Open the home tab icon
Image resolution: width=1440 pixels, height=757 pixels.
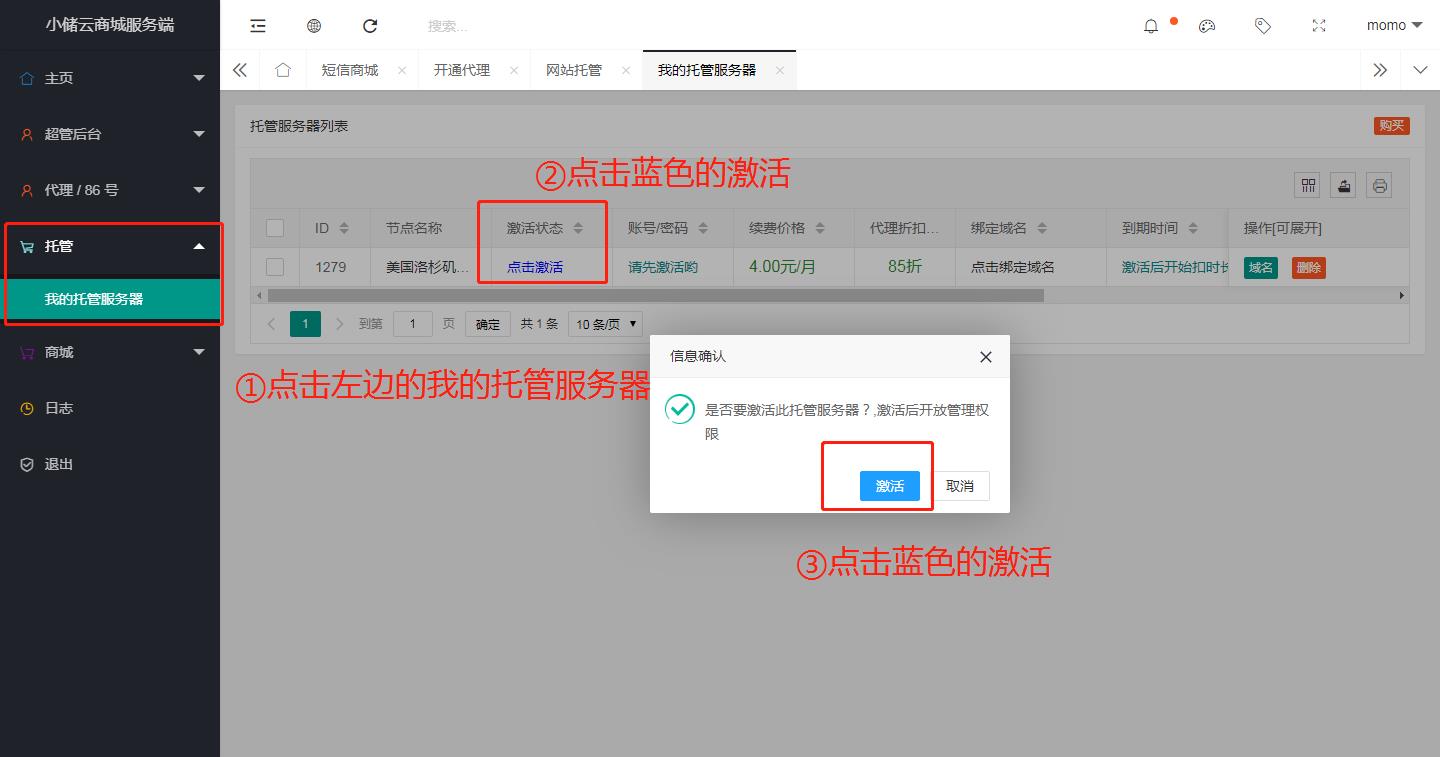283,70
